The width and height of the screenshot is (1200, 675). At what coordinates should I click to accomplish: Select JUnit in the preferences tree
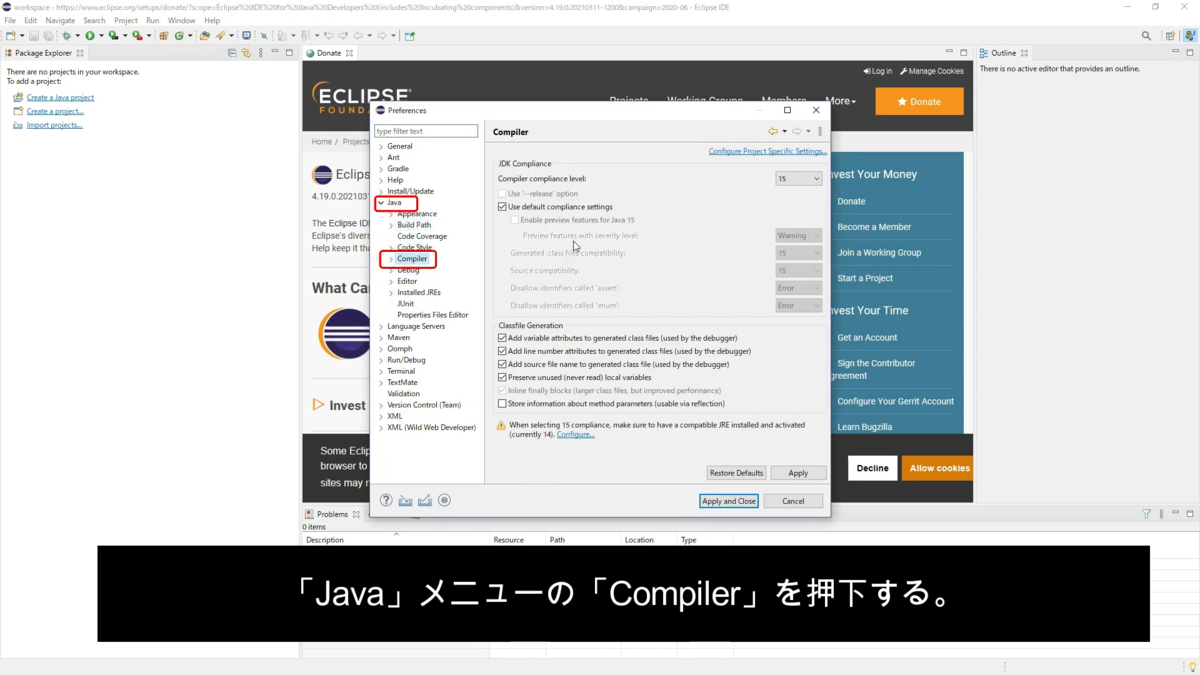tap(405, 304)
